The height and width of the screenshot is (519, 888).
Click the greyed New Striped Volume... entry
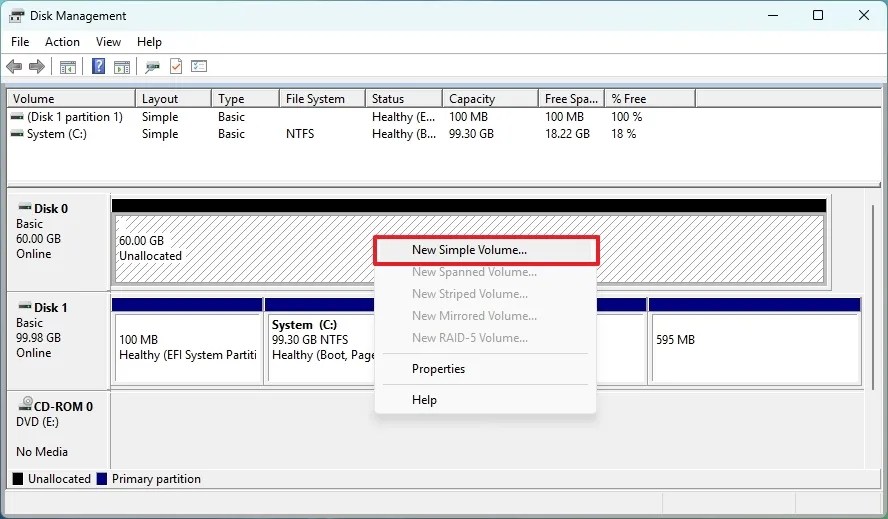tap(485, 294)
